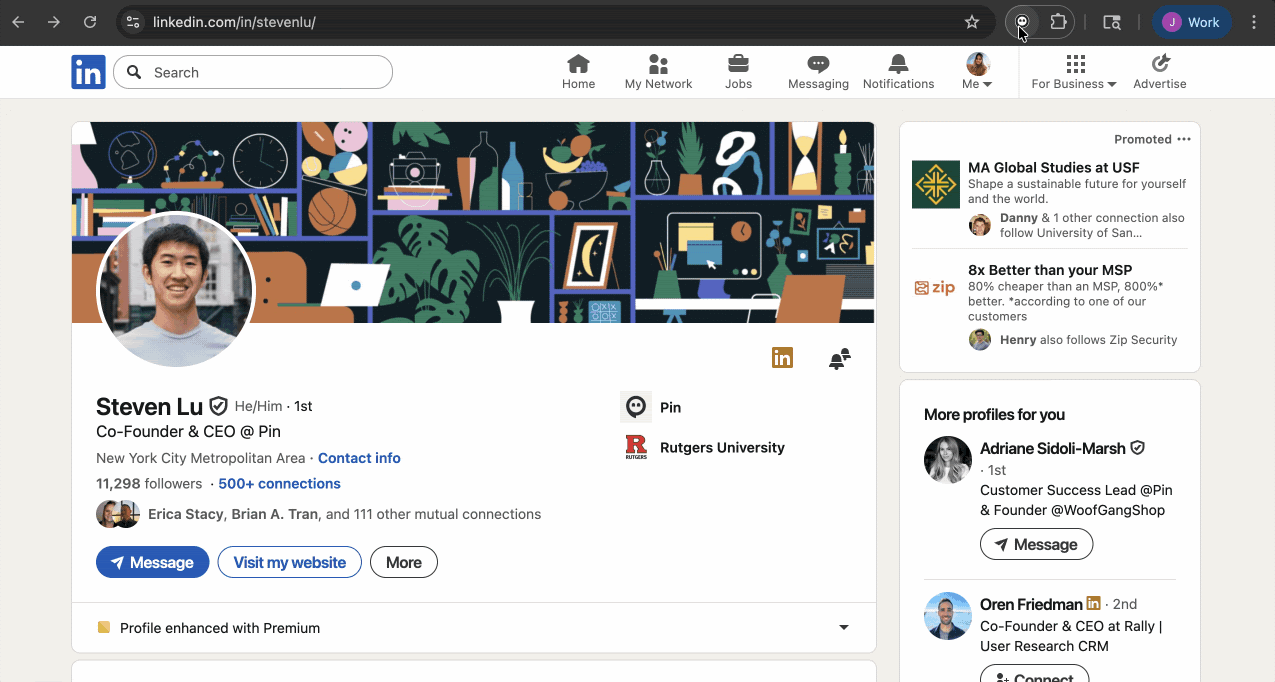Click the Premium badge next to Oren Friedman
Image resolution: width=1275 pixels, height=682 pixels.
pyautogui.click(x=1094, y=603)
